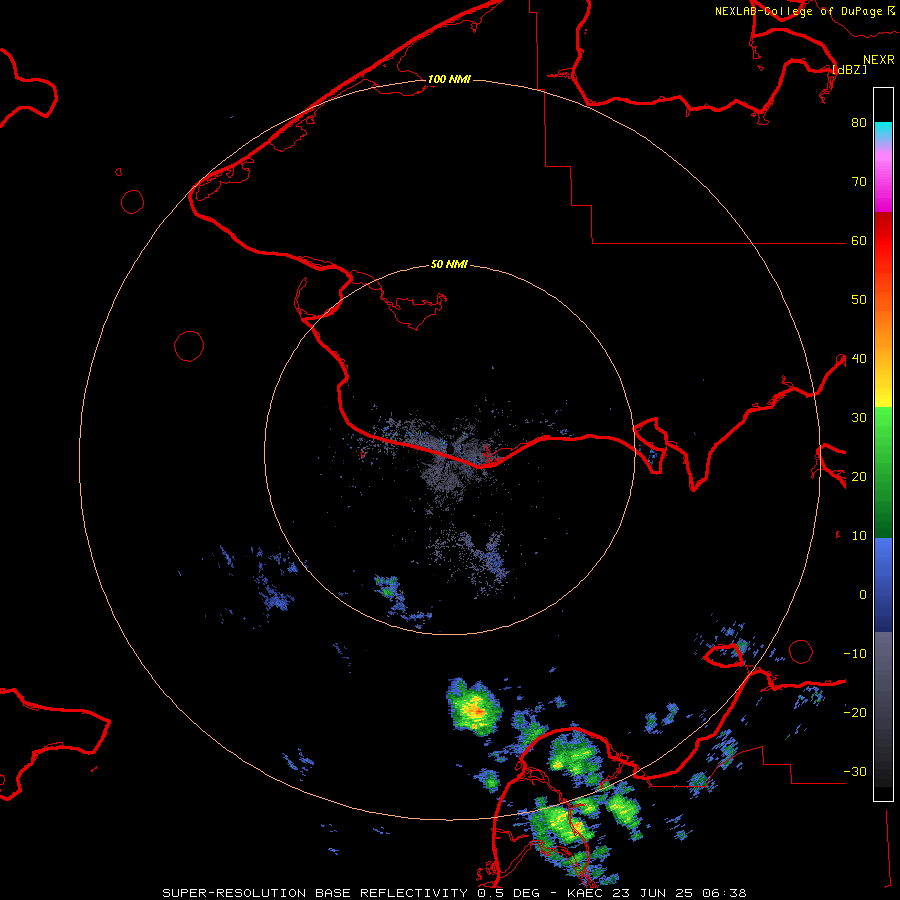This screenshot has width=900, height=900.
Task: Click the NEXR label above the scale
Action: pos(879,60)
